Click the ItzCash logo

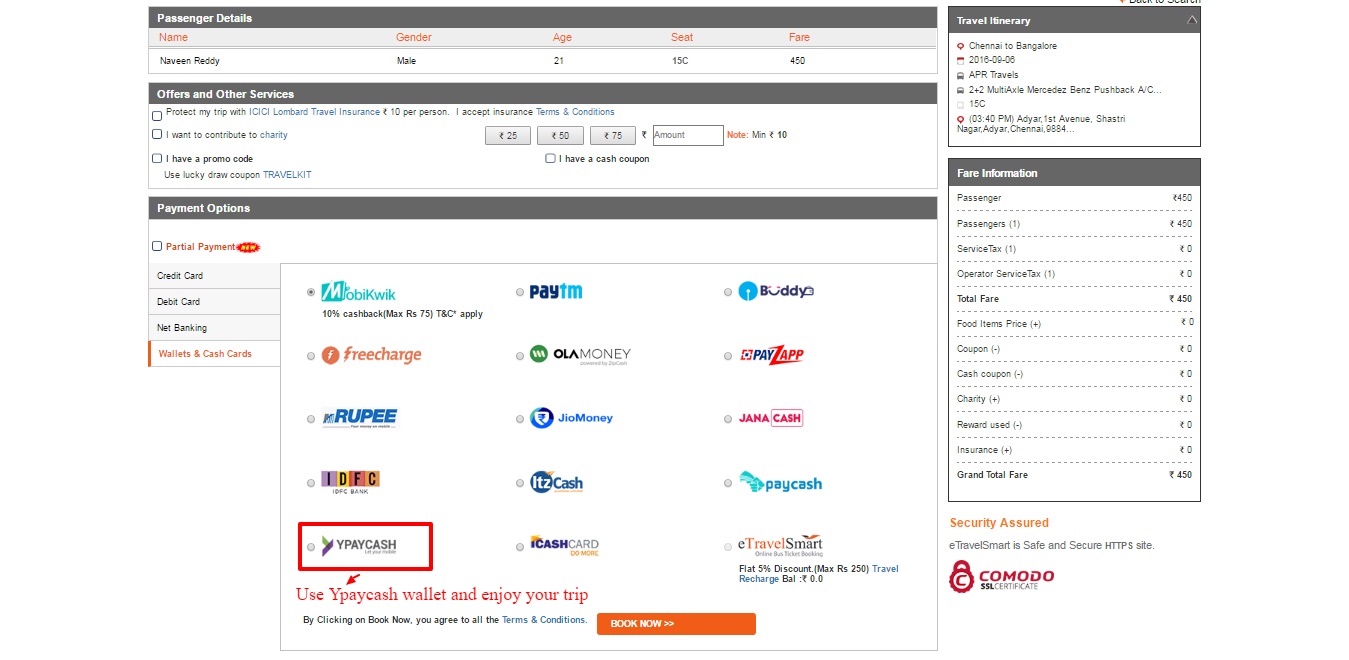[x=556, y=482]
